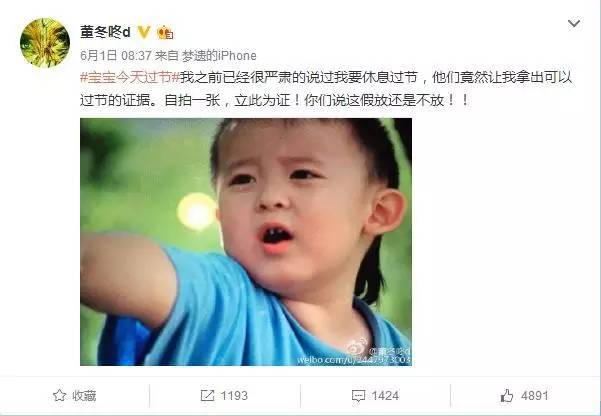Click the yellow-green profile avatar
This screenshot has height=416, width=601.
tap(45, 43)
